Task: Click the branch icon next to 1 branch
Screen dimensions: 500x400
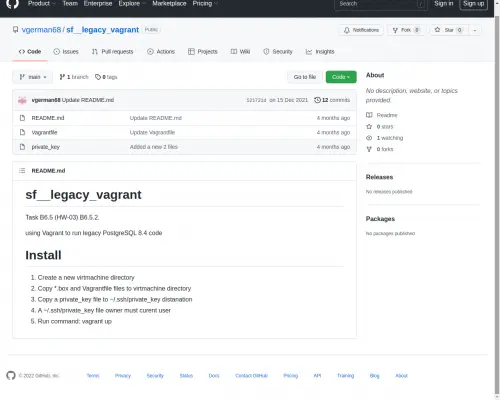Action: pos(62,77)
